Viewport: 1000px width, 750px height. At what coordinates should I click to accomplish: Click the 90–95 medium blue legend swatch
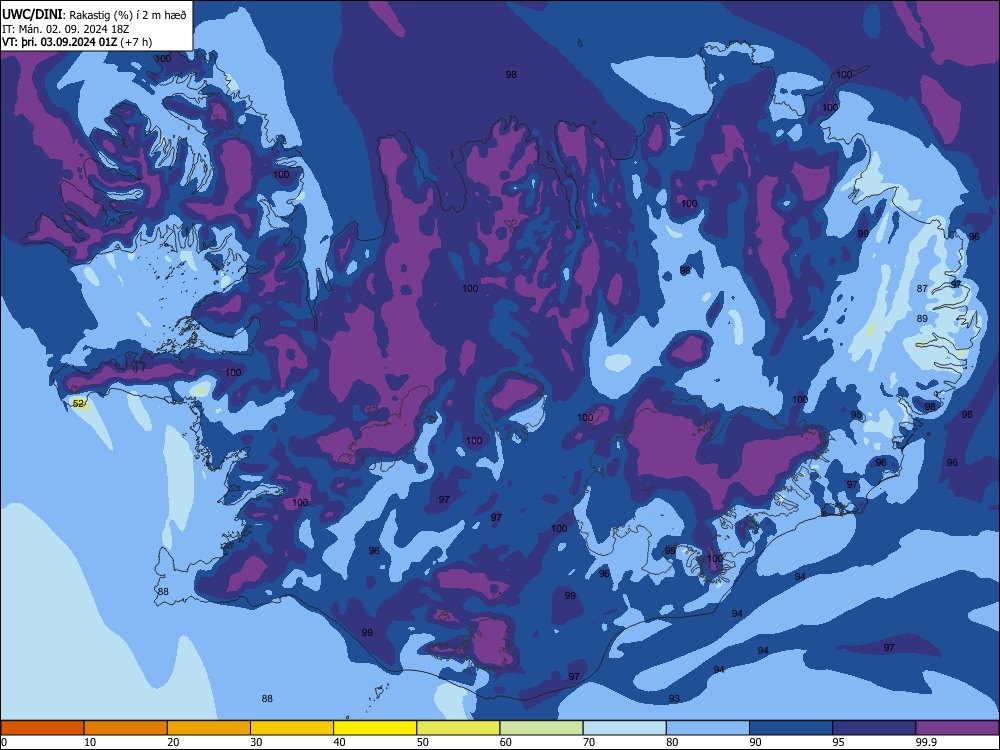click(x=791, y=728)
